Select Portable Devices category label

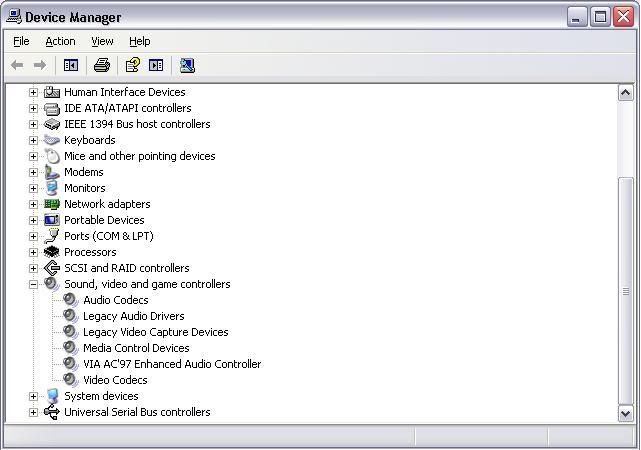[104, 220]
